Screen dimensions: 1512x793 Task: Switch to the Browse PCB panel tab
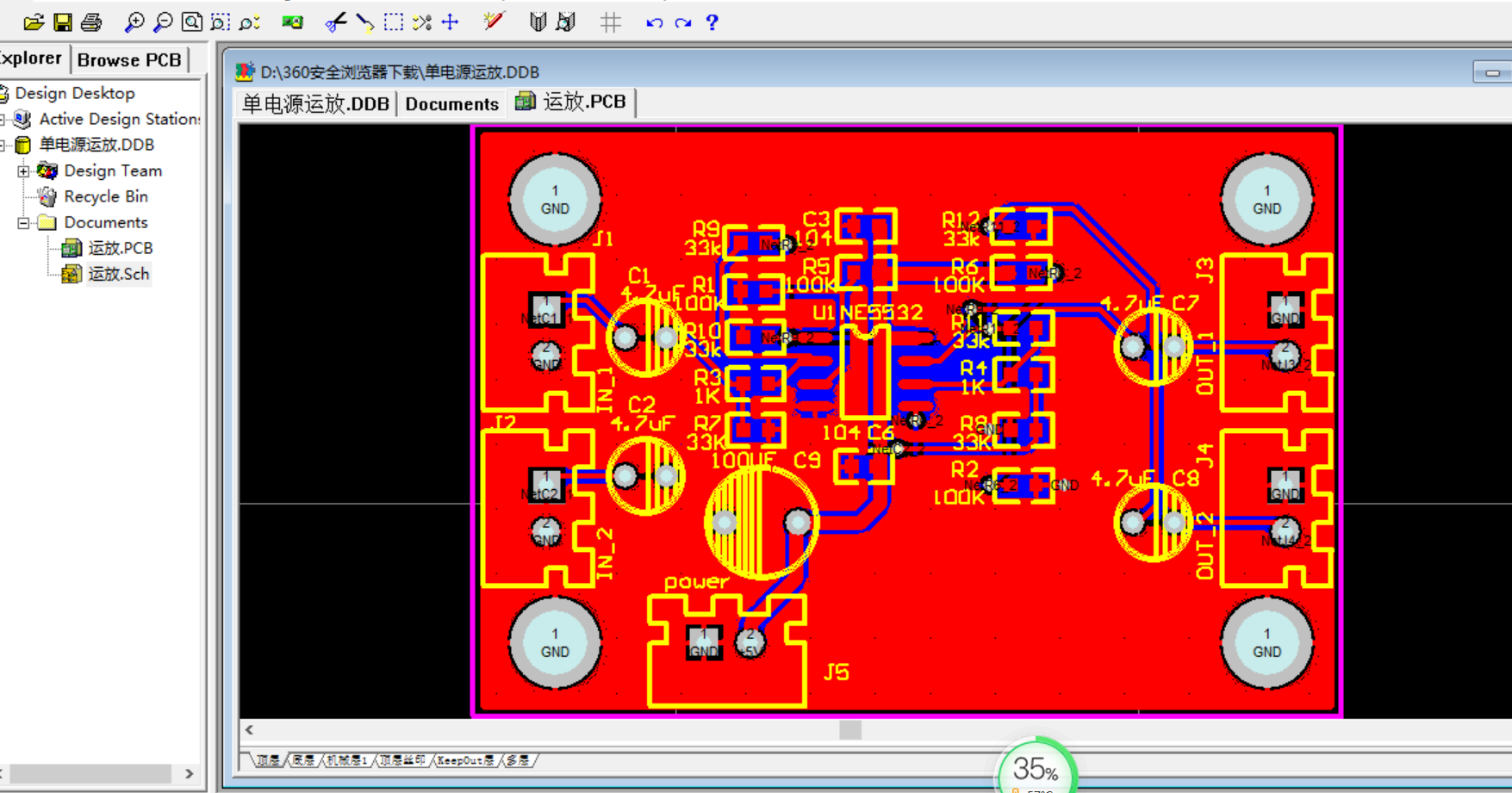(x=129, y=59)
